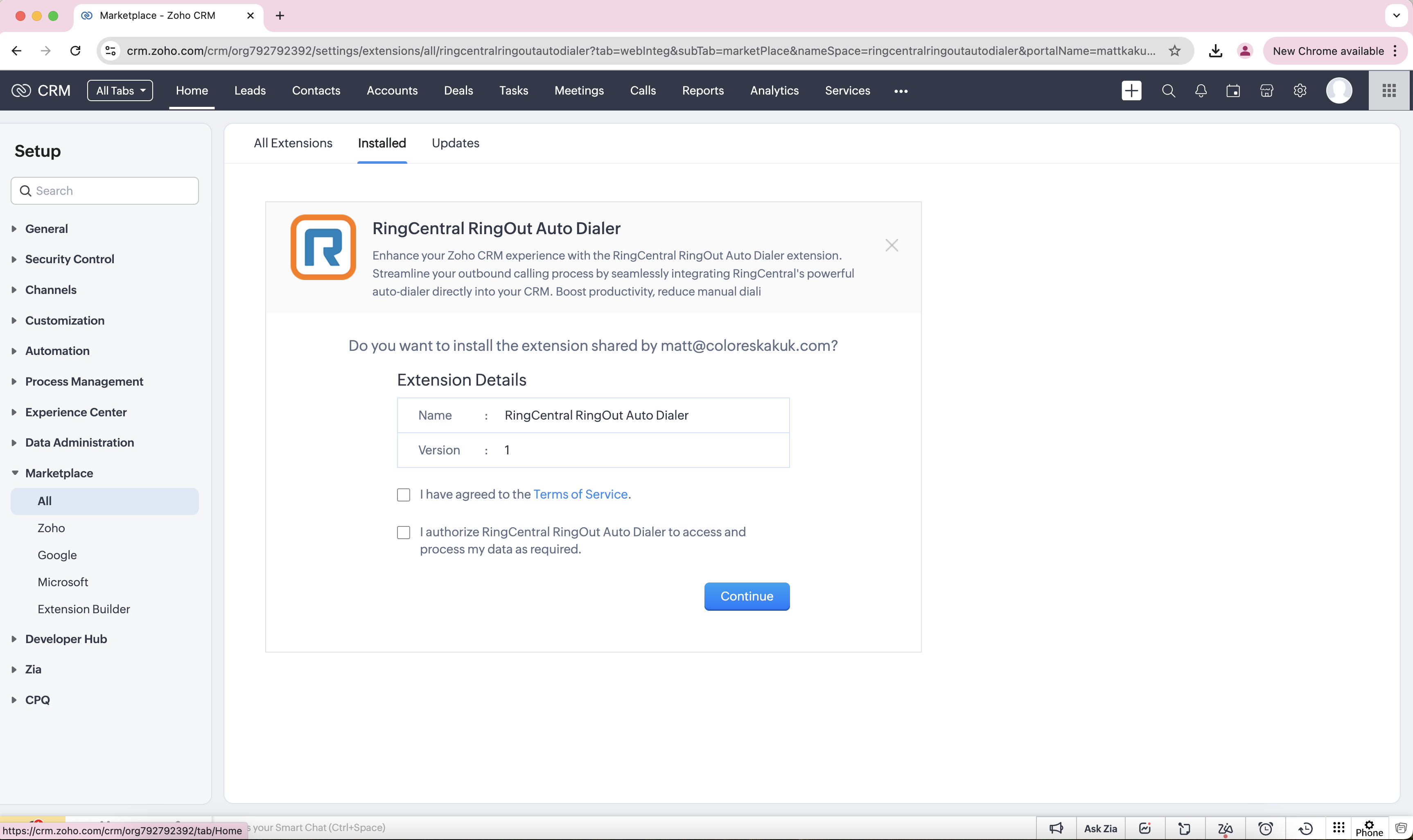
Task: Open the marketplace store icon
Action: coord(1266,90)
